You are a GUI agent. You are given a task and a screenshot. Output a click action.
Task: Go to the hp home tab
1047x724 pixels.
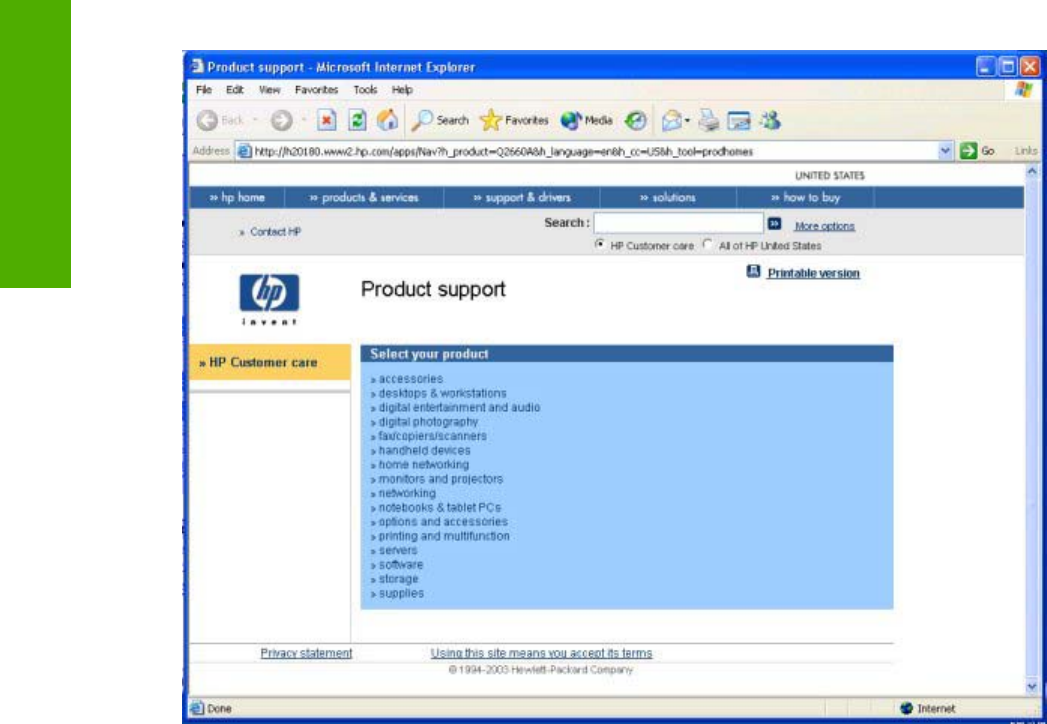[x=237, y=198]
